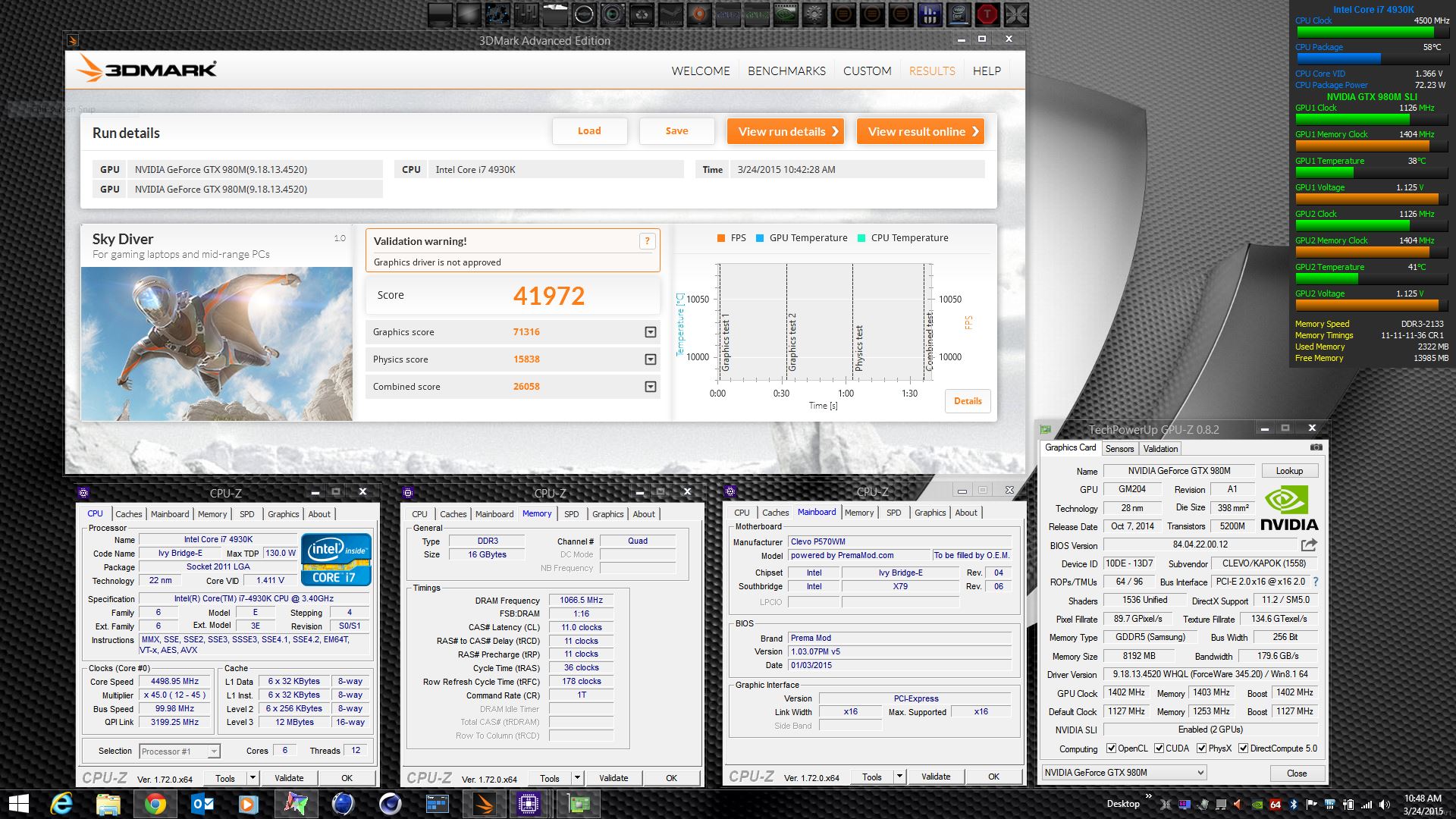Toggle the DirectCompute 5.0 checkbox
Image resolution: width=1456 pixels, height=819 pixels.
pyautogui.click(x=1243, y=748)
